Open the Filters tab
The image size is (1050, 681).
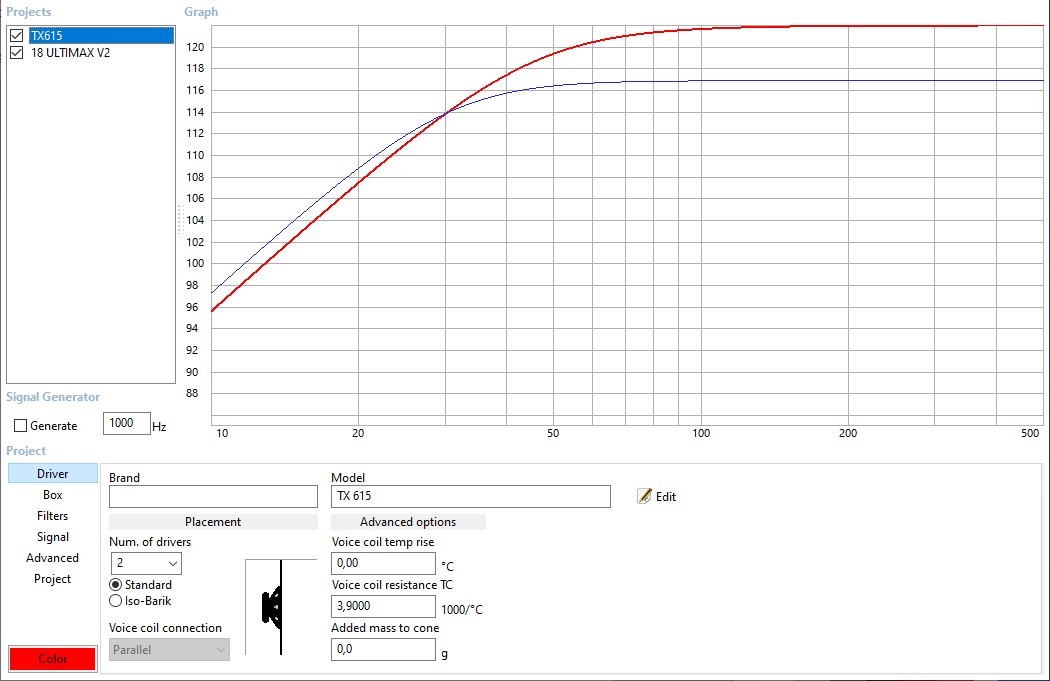(53, 516)
